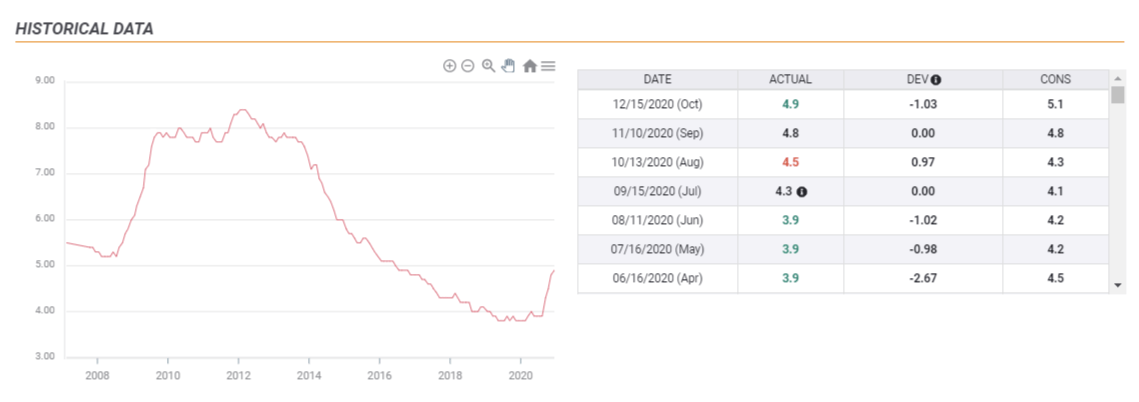
Task: Click the red 4.5 actual value
Action: [x=790, y=162]
